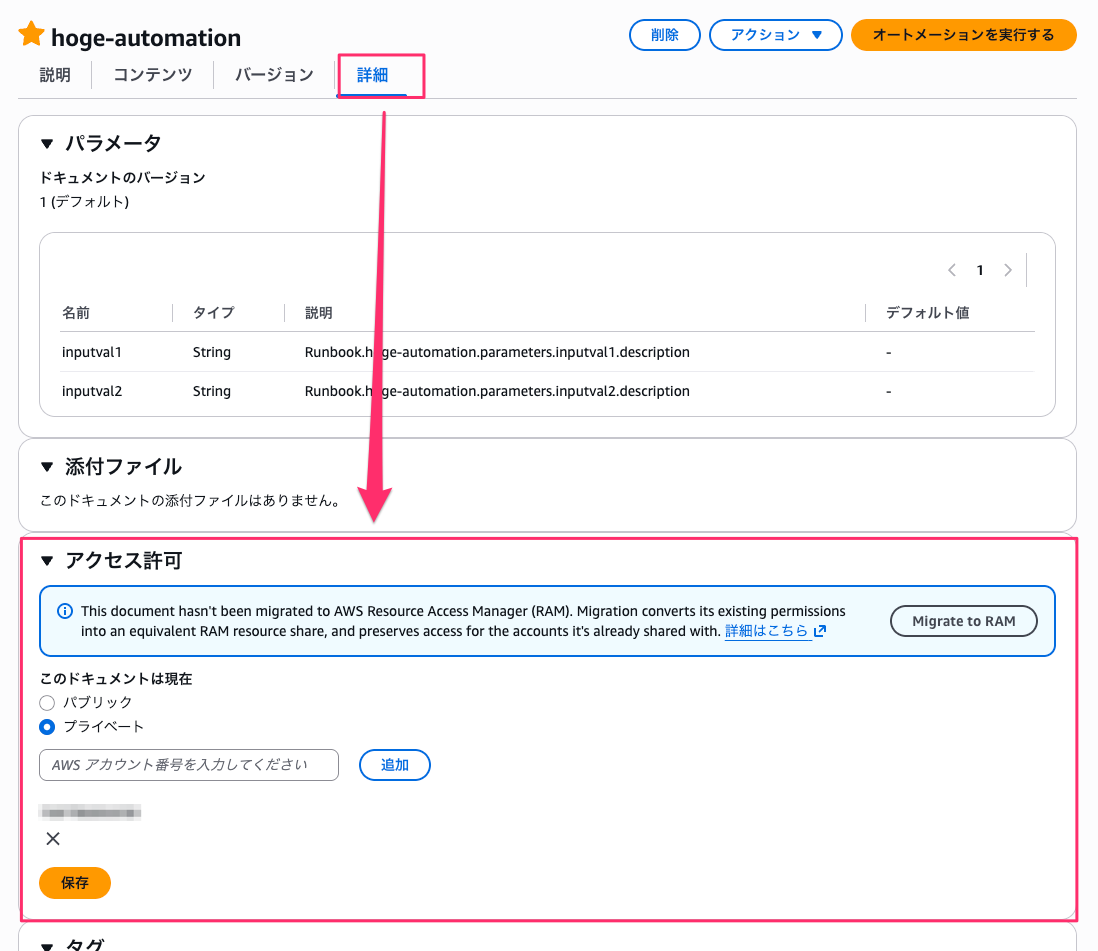Click the inputval2 parameter name

pyautogui.click(x=92, y=391)
